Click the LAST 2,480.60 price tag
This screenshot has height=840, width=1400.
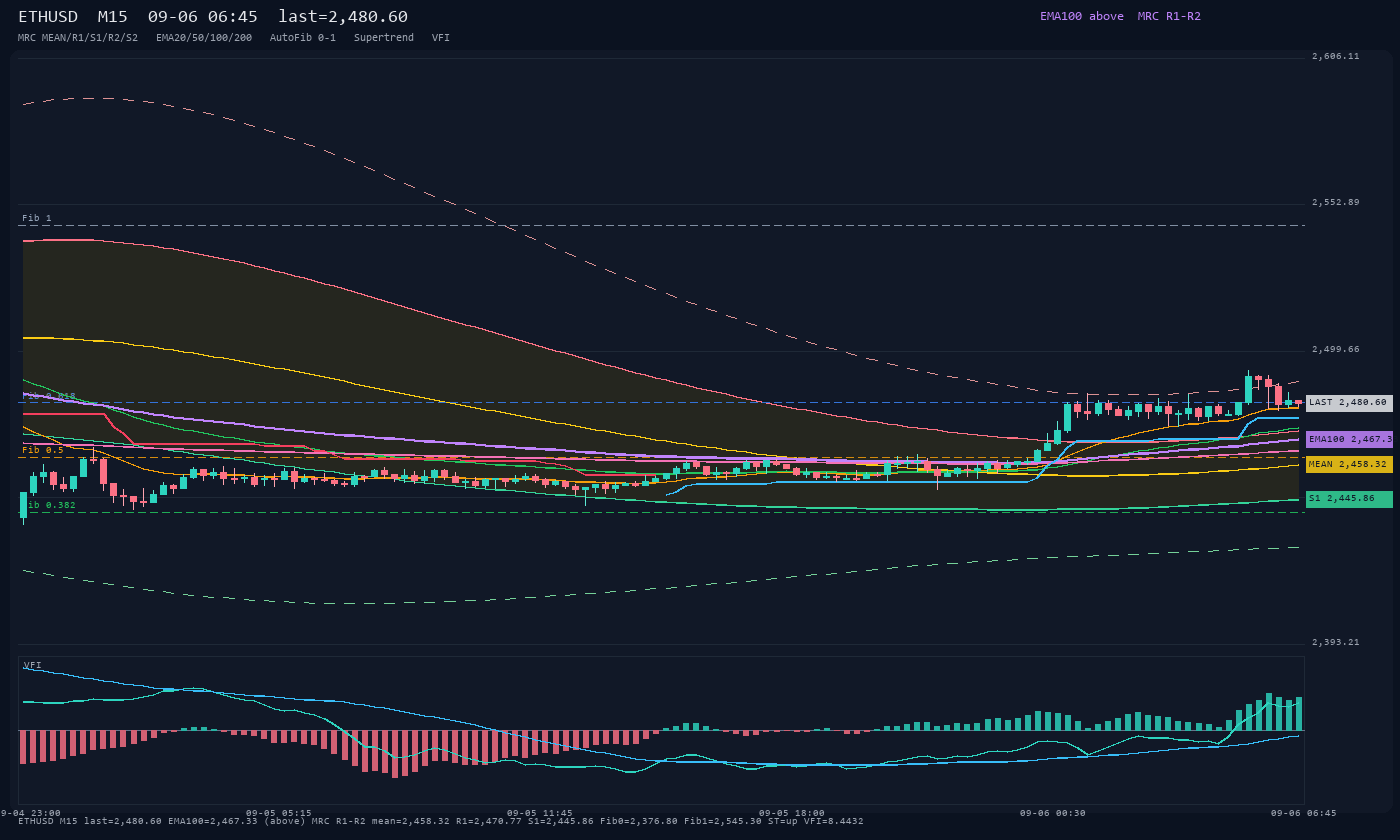(x=1349, y=403)
